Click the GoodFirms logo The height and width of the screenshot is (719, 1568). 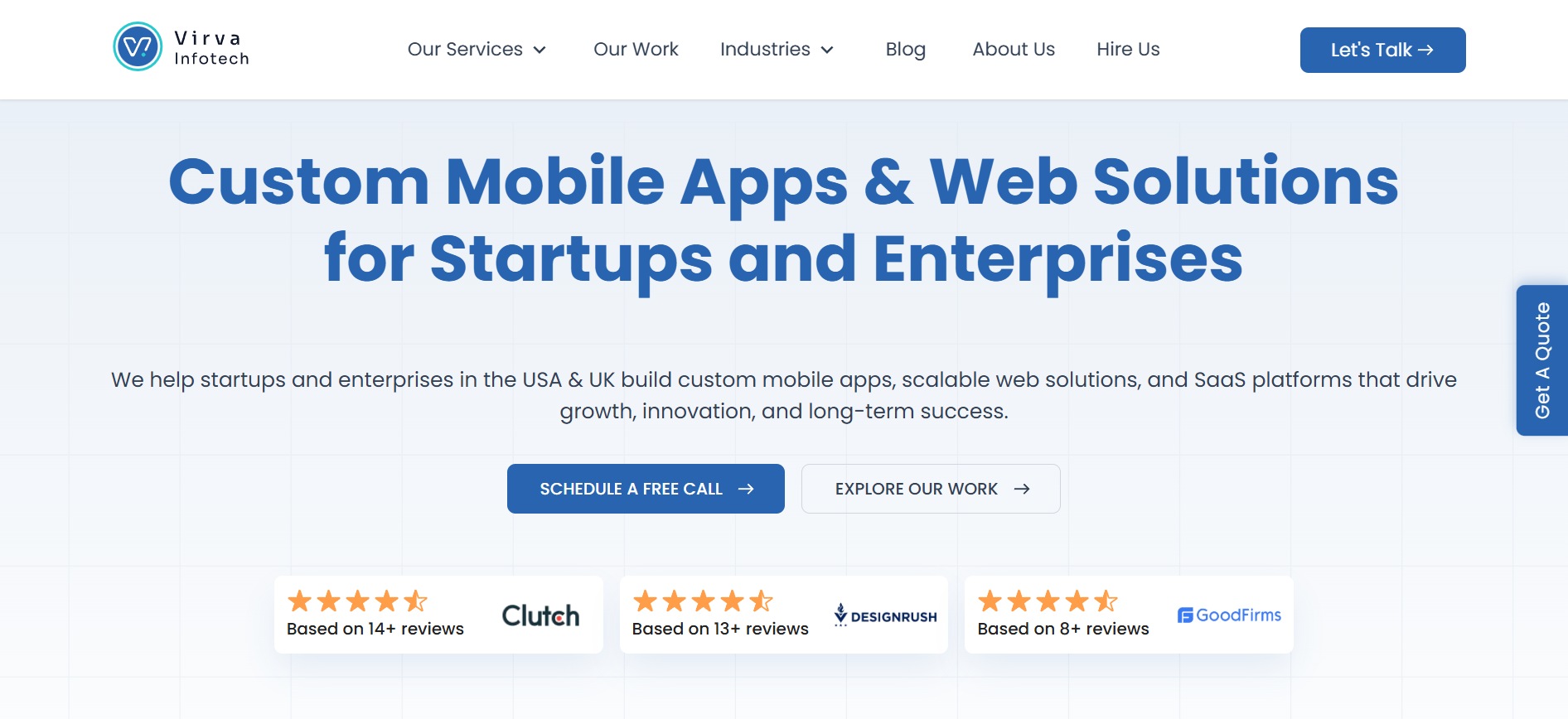(1229, 615)
